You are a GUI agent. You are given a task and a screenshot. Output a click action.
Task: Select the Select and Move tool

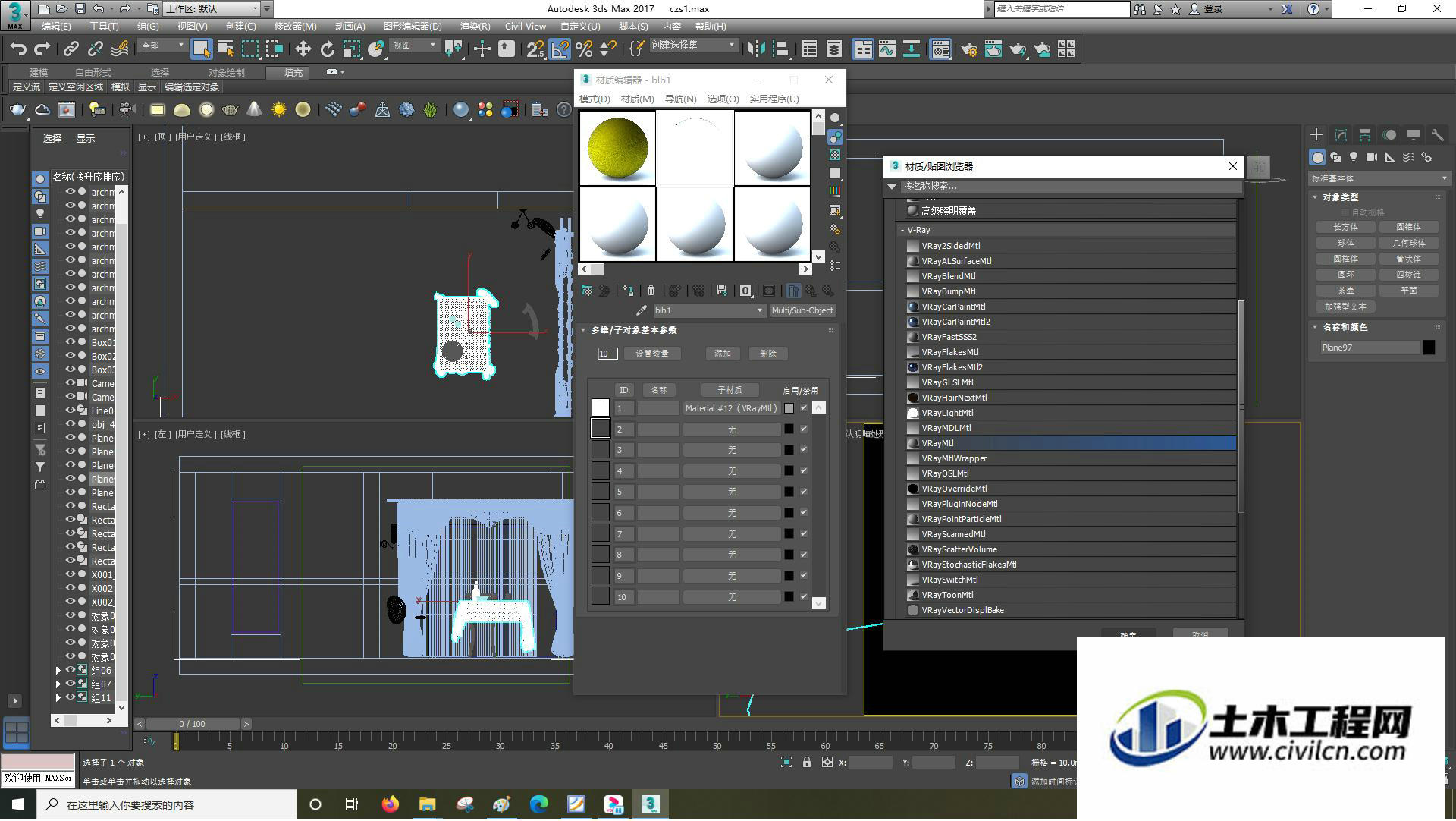(x=303, y=49)
